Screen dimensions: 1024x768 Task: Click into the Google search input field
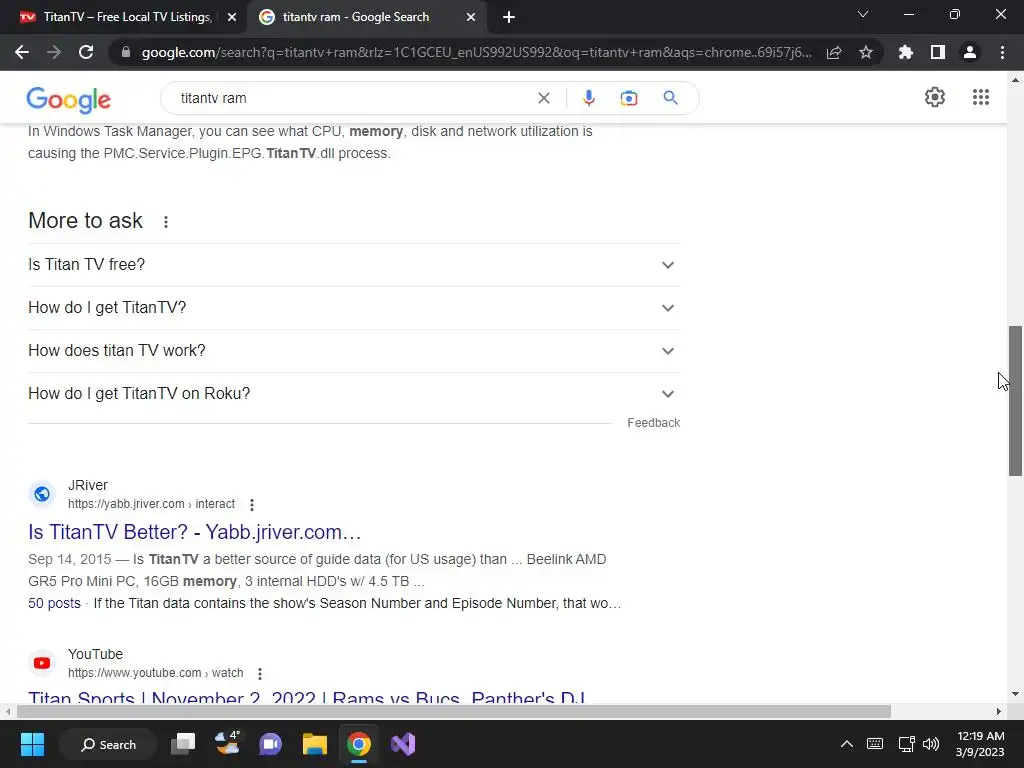pos(353,98)
